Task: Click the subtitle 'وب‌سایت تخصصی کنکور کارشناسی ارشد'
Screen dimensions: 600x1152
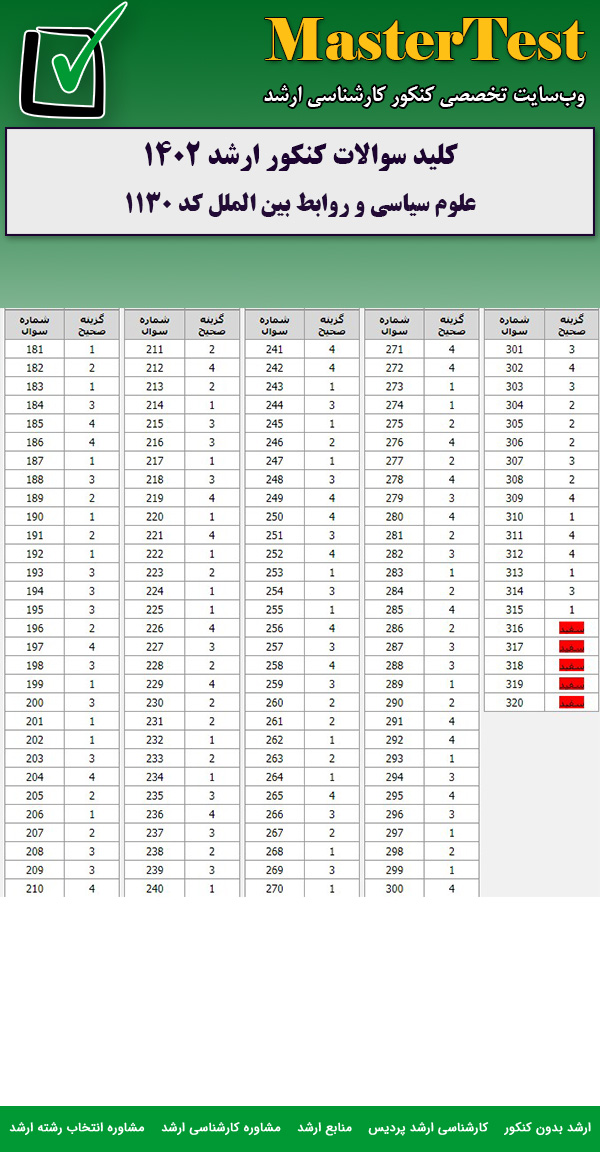Action: 424,96
